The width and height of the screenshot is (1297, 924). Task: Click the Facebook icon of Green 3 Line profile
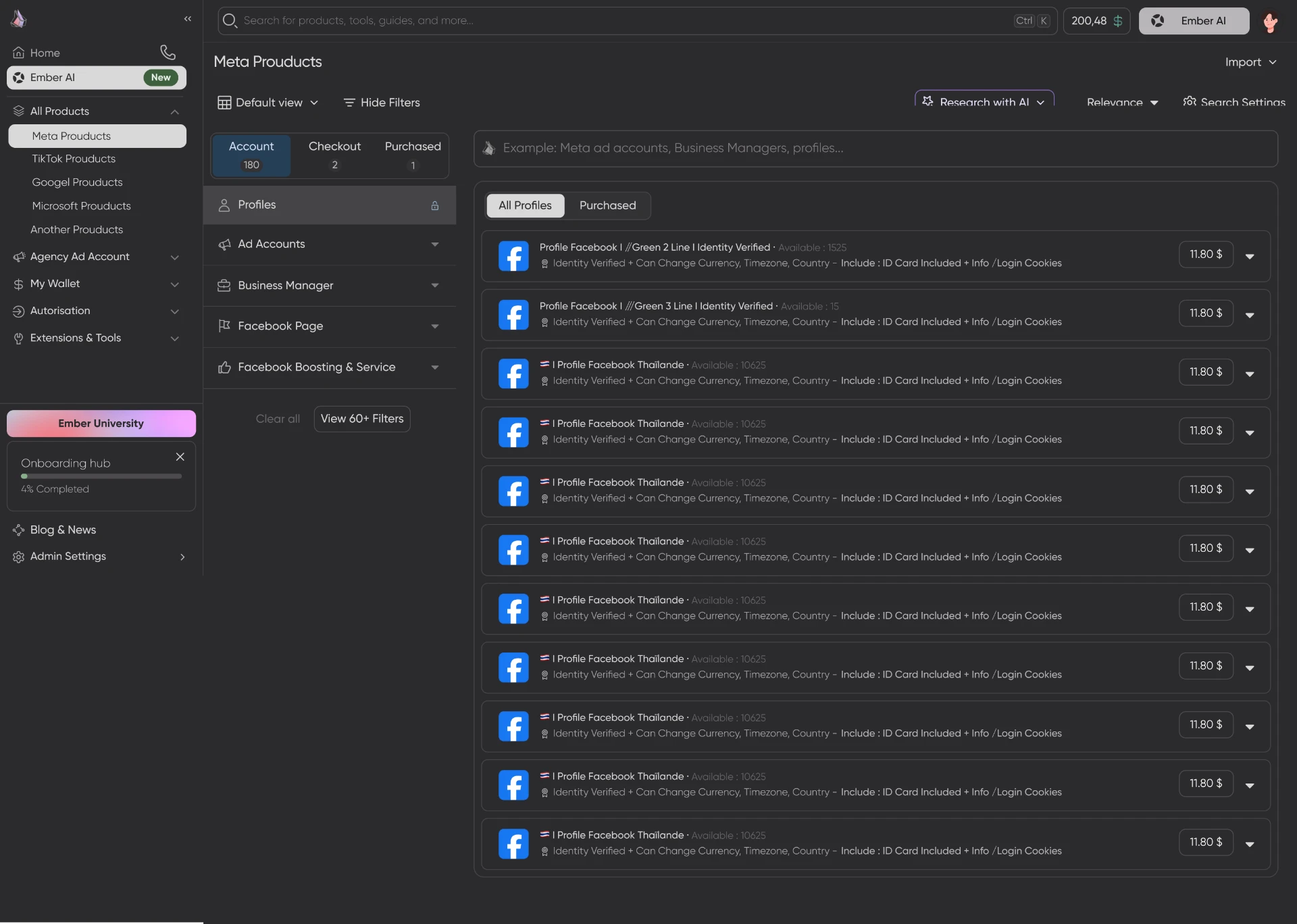pos(513,315)
